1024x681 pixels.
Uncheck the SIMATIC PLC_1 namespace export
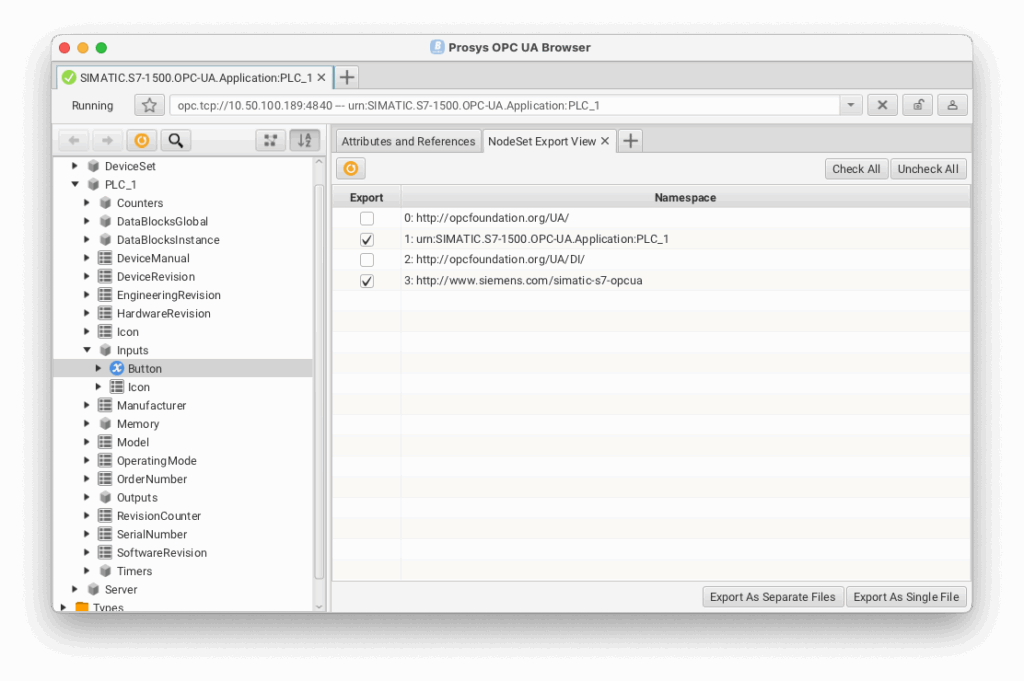(367, 239)
